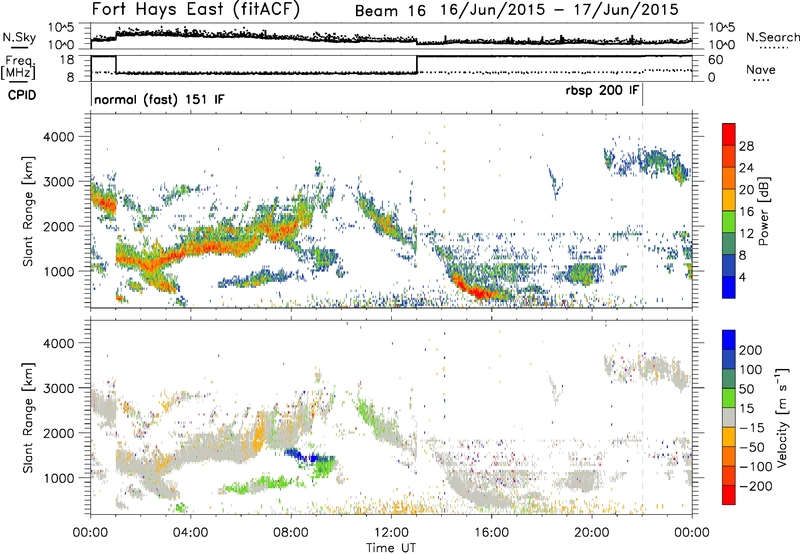Click the solid line sample under N.Sky
The width and height of the screenshot is (800, 554).
[x=19, y=48]
